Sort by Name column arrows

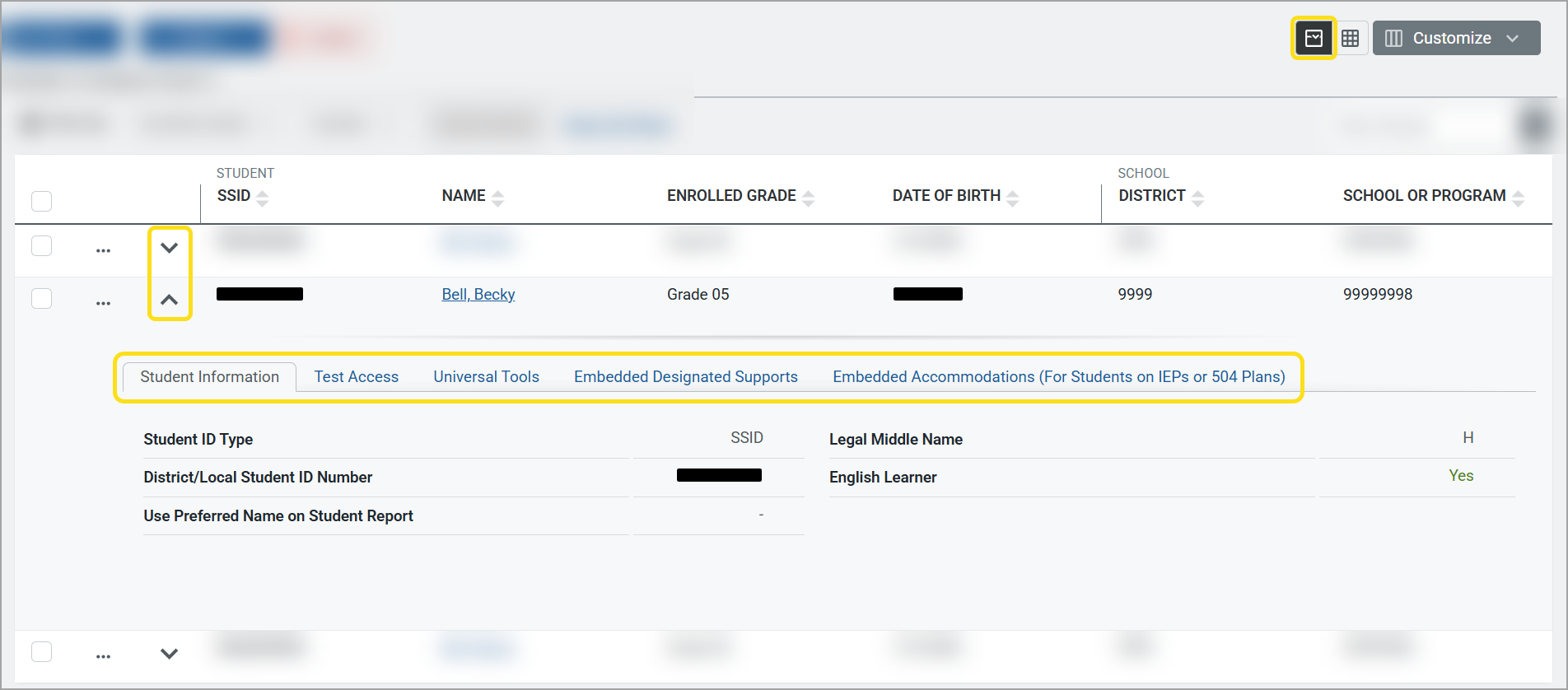(497, 198)
